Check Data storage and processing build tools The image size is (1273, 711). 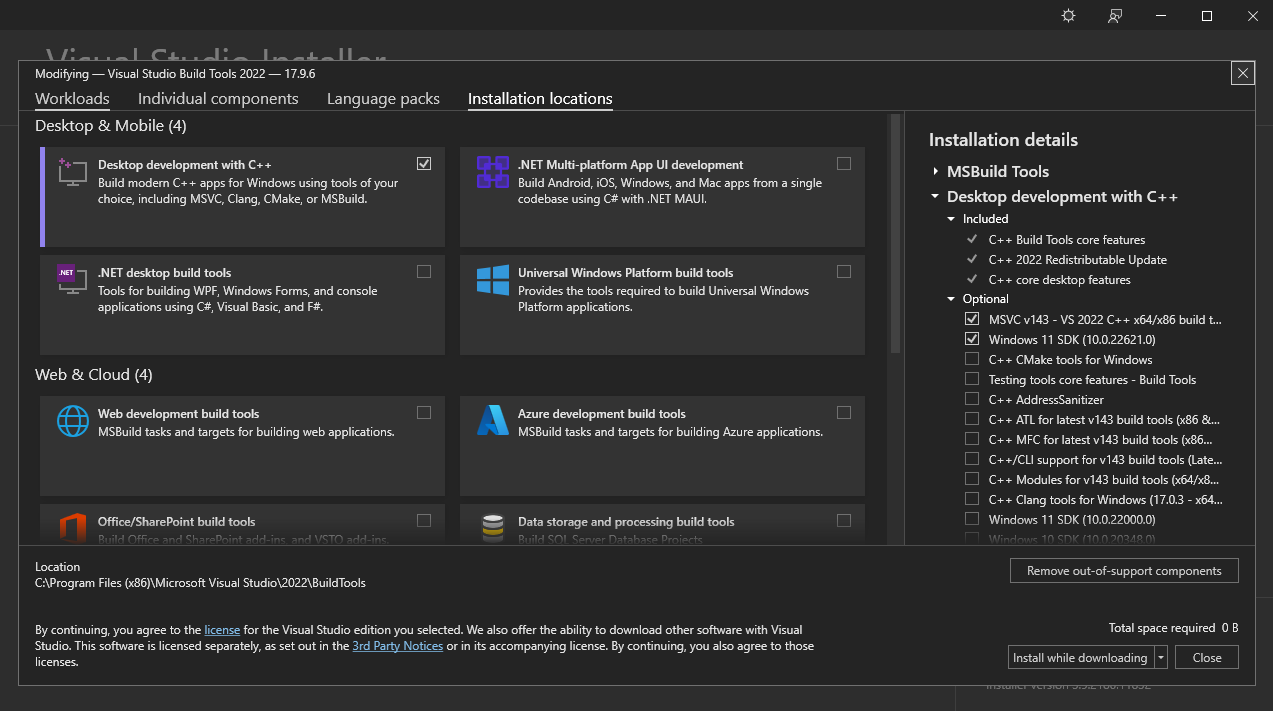pos(844,520)
